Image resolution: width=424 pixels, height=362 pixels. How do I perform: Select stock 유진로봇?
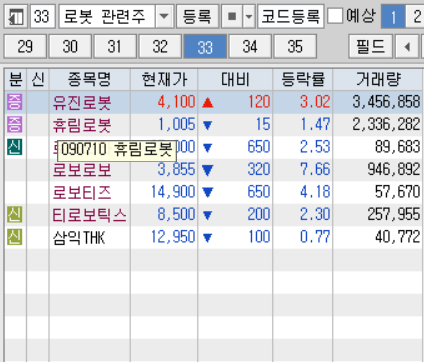coord(82,102)
